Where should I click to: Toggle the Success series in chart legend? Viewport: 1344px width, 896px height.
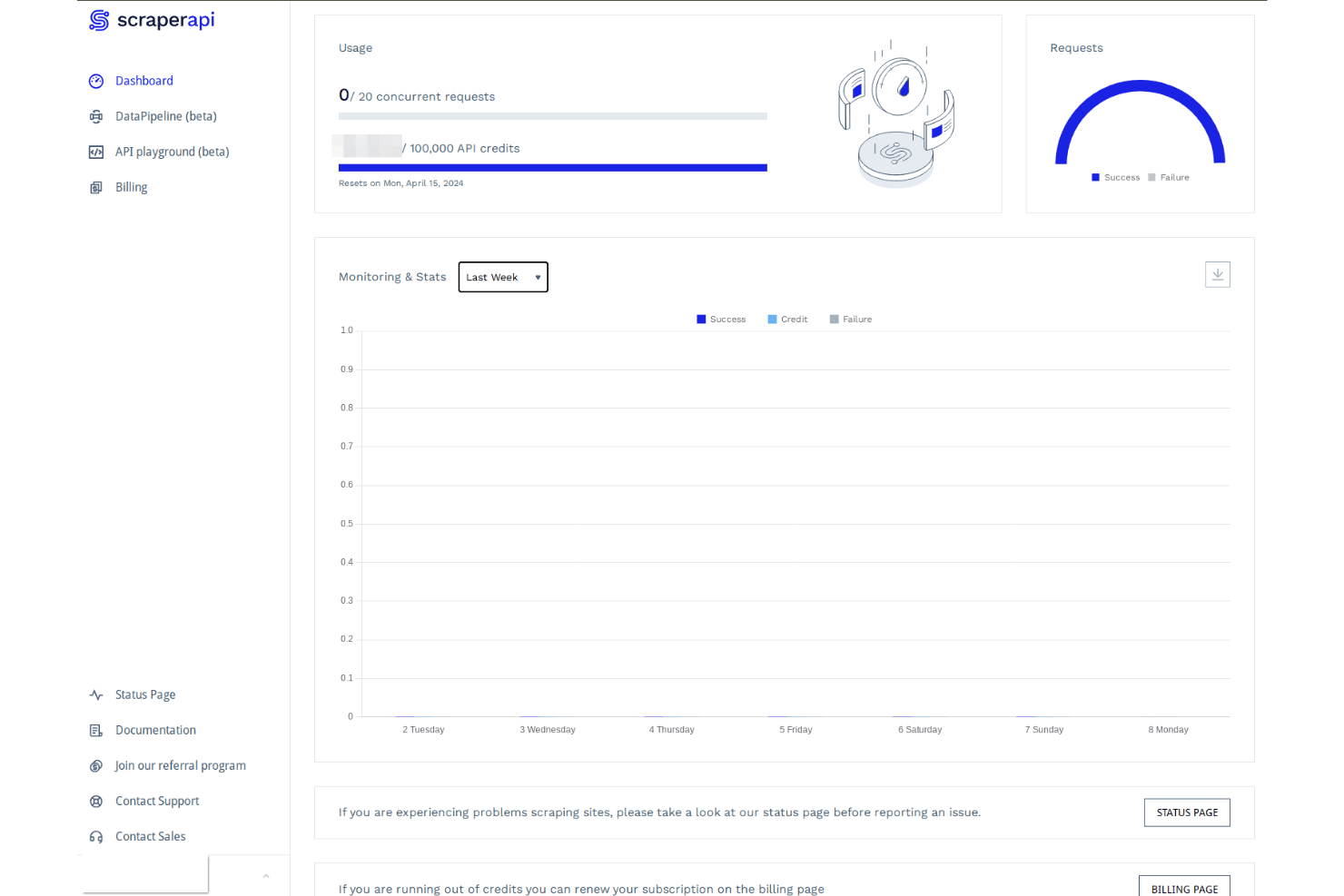721,320
